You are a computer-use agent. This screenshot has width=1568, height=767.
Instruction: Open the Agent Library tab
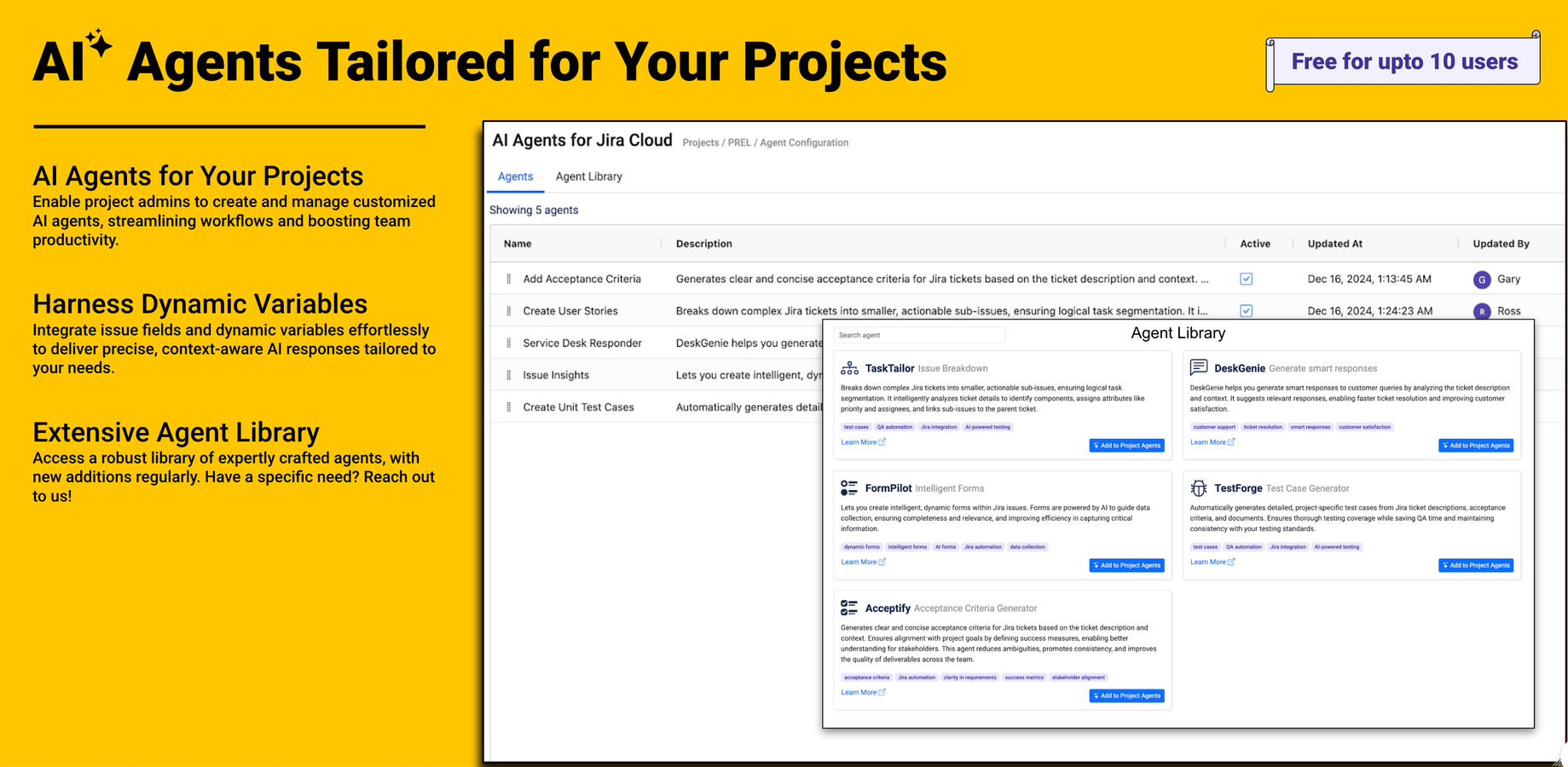click(x=589, y=176)
